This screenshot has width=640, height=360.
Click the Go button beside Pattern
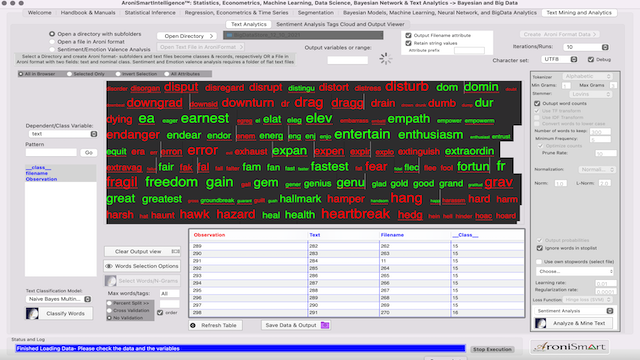(89, 153)
